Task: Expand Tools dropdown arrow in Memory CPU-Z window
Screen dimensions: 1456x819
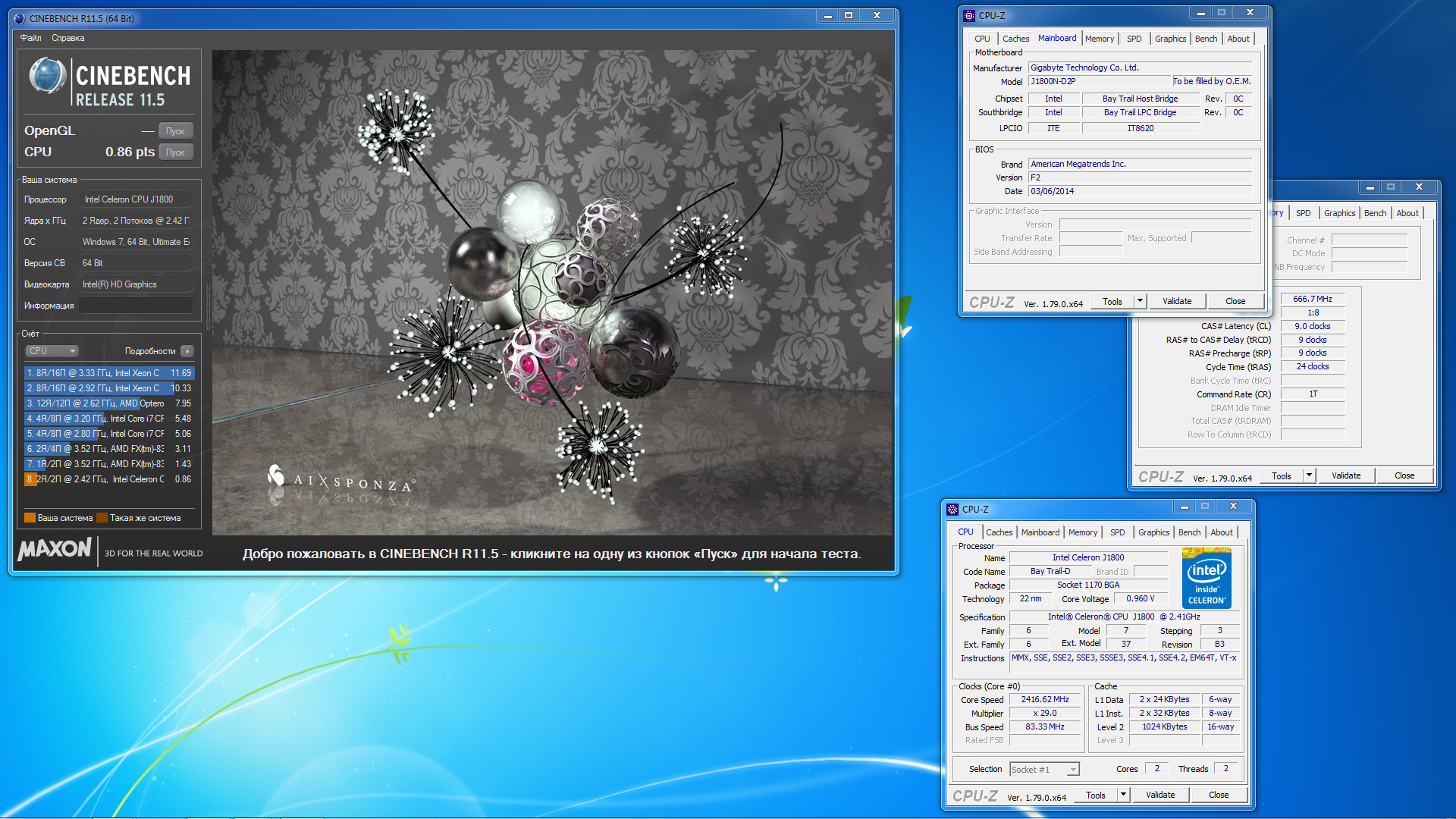Action: [x=1309, y=475]
